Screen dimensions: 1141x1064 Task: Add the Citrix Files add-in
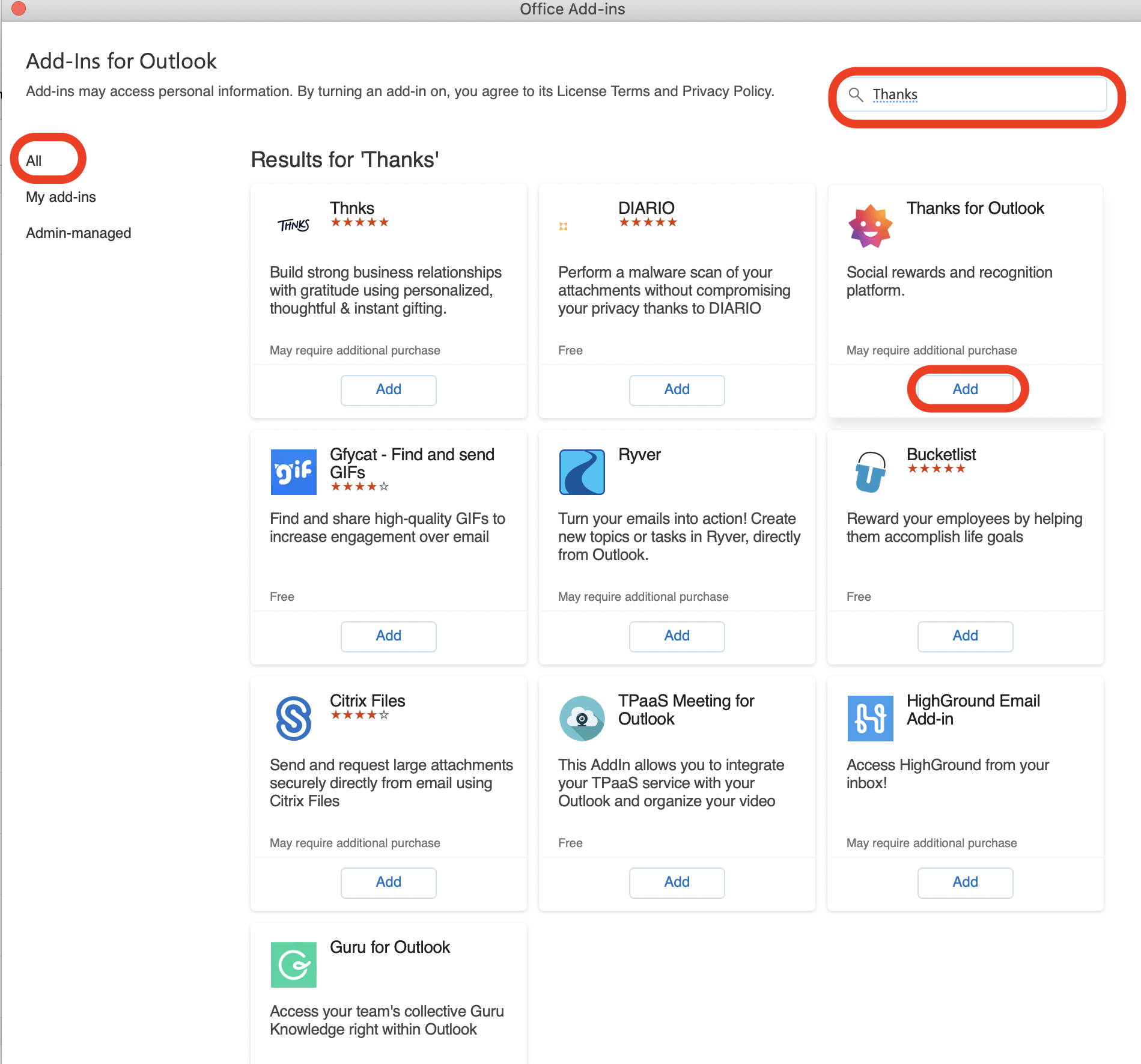(388, 882)
